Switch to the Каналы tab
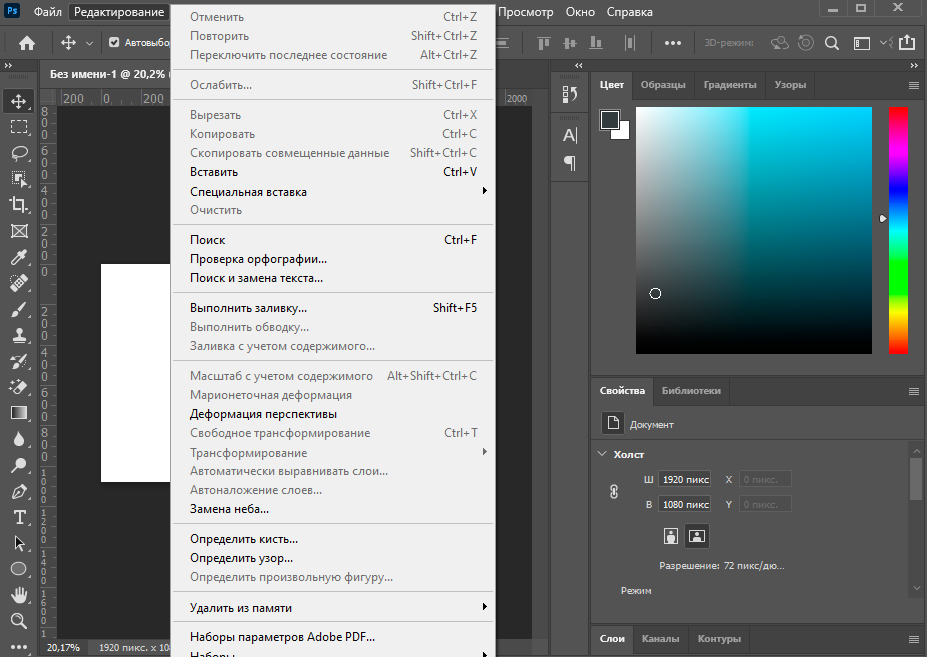This screenshot has height=657, width=927. (x=660, y=638)
